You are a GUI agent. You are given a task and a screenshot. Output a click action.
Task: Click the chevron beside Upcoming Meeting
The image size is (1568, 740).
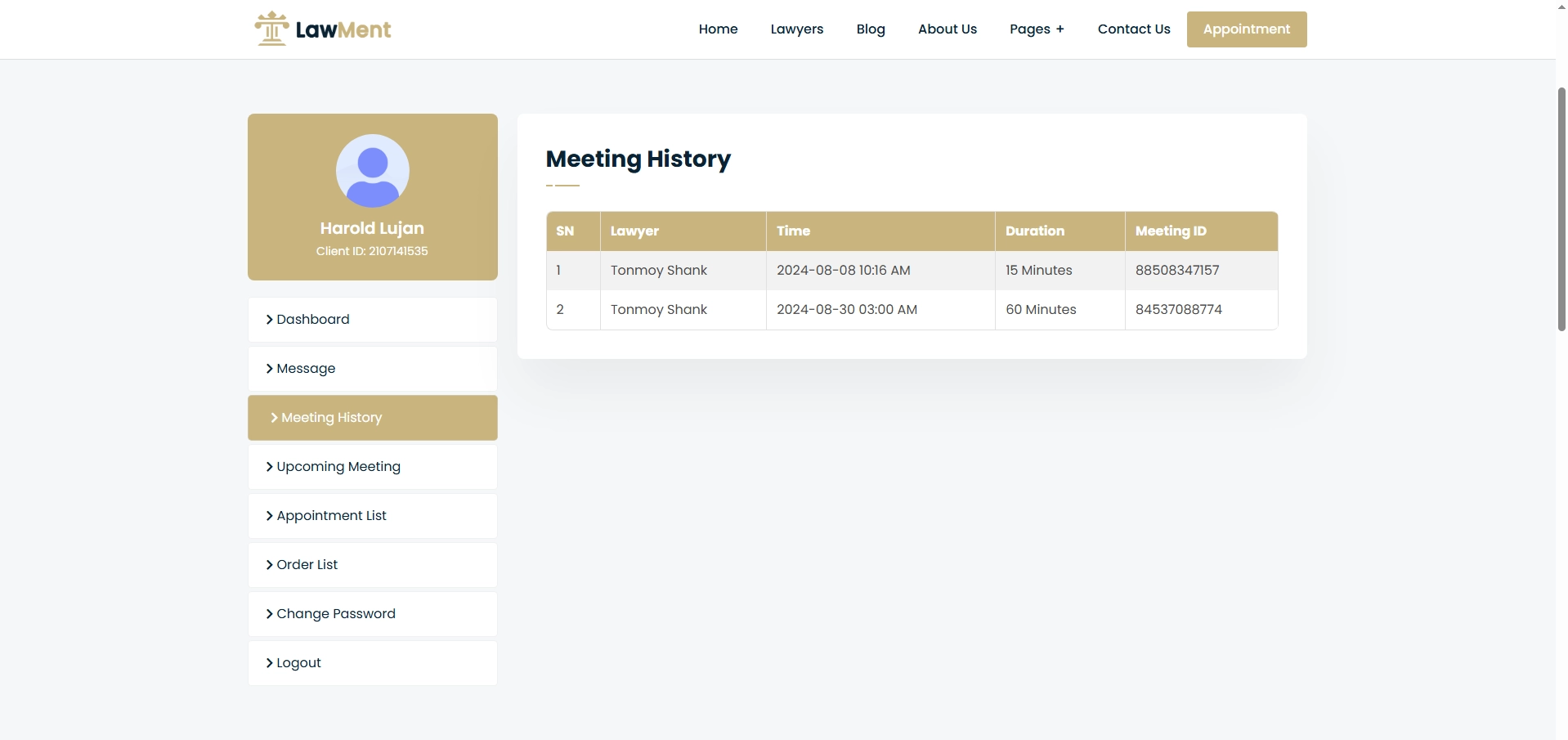tap(269, 467)
